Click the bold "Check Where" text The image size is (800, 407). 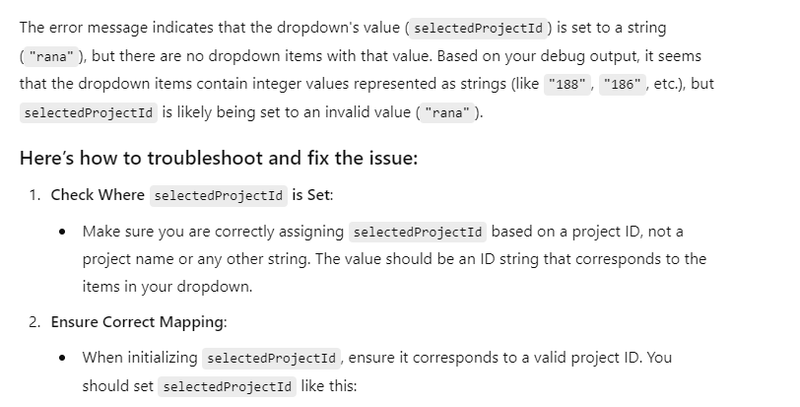point(97,195)
